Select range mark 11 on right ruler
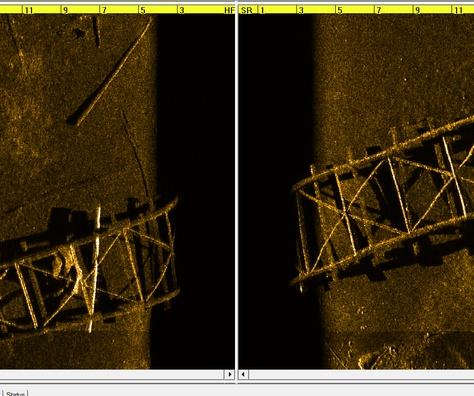474x396 pixels. point(459,10)
